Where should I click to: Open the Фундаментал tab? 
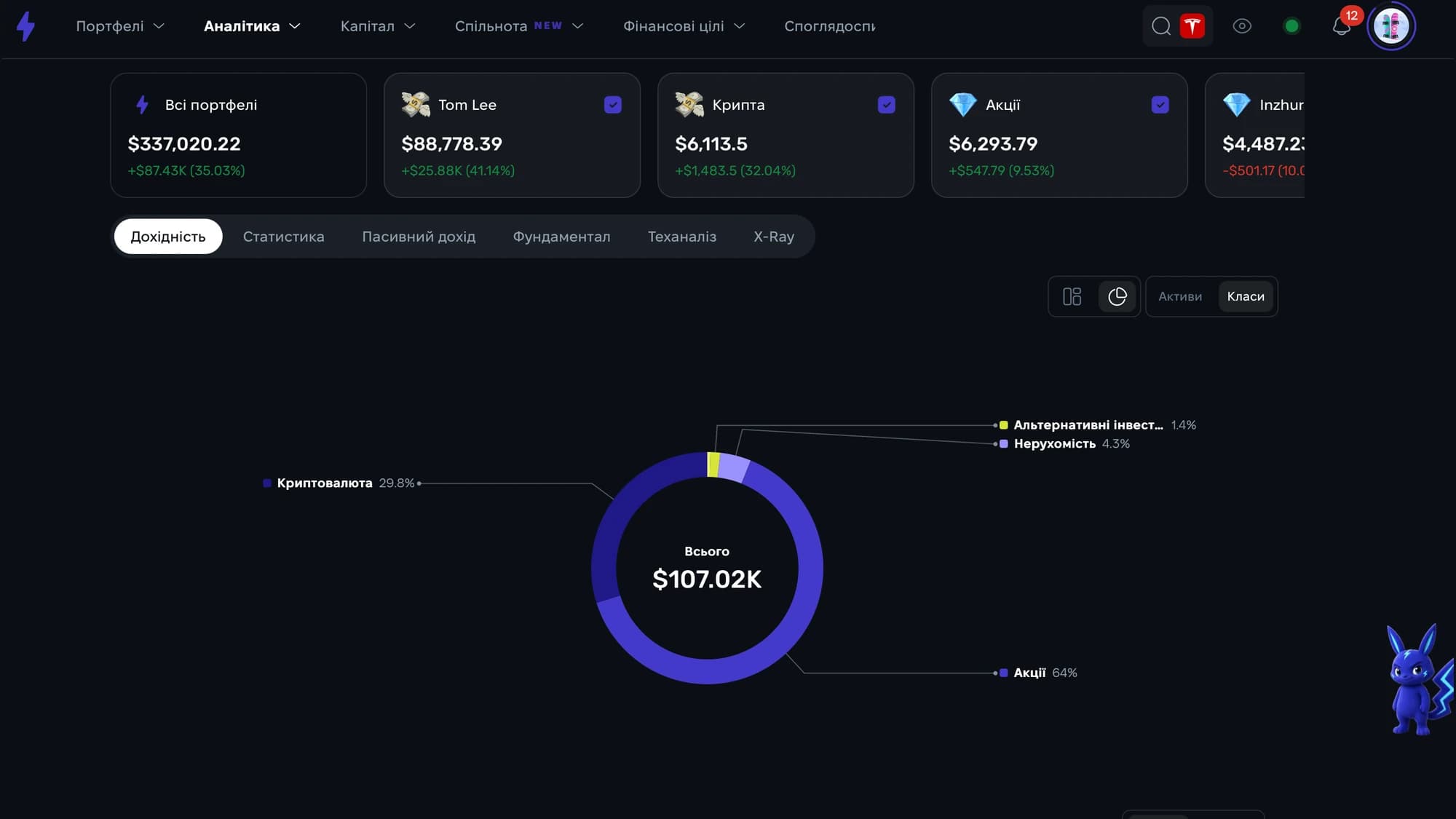point(561,237)
